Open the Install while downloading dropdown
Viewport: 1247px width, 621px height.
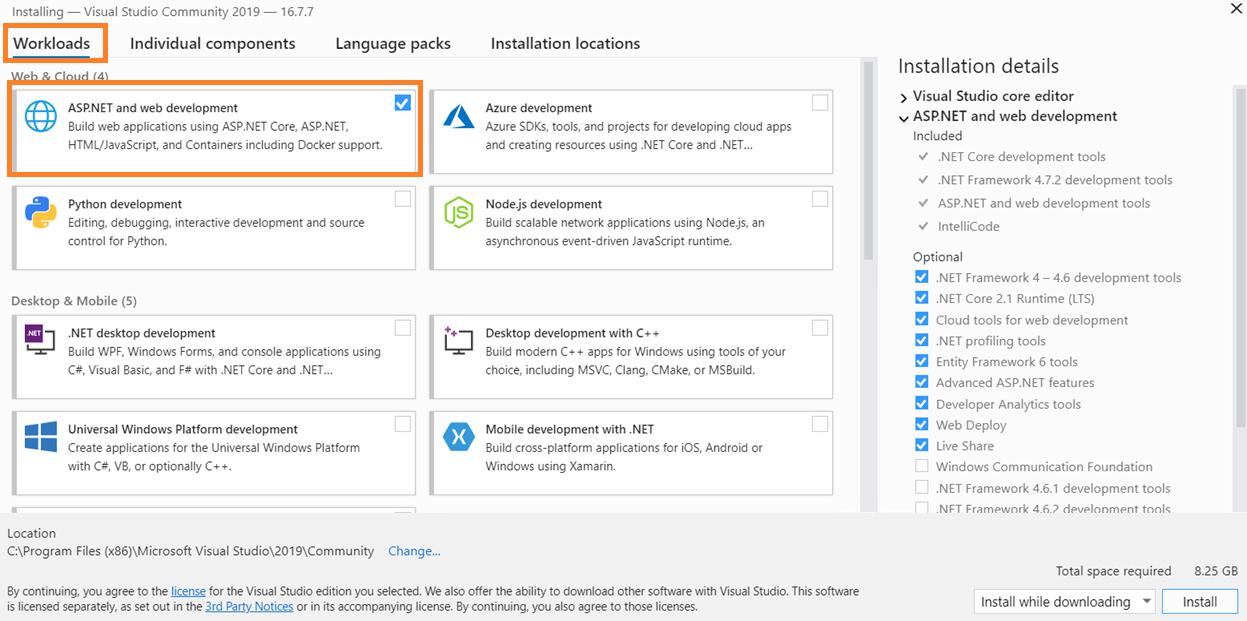click(x=1064, y=601)
